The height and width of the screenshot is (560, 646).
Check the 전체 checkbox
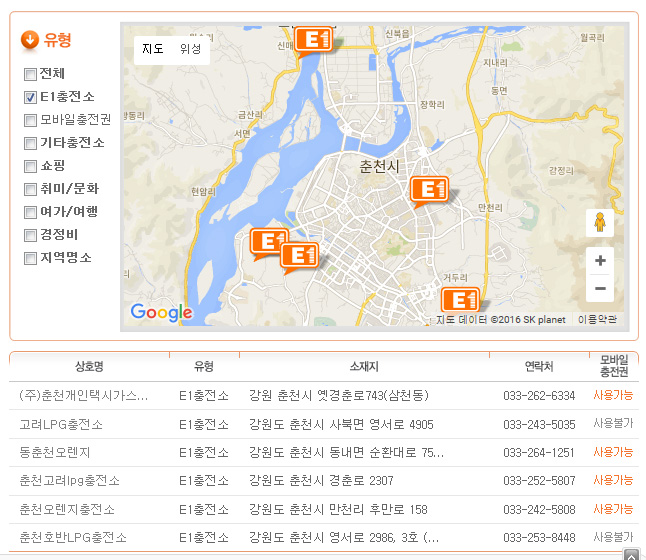click(30, 75)
